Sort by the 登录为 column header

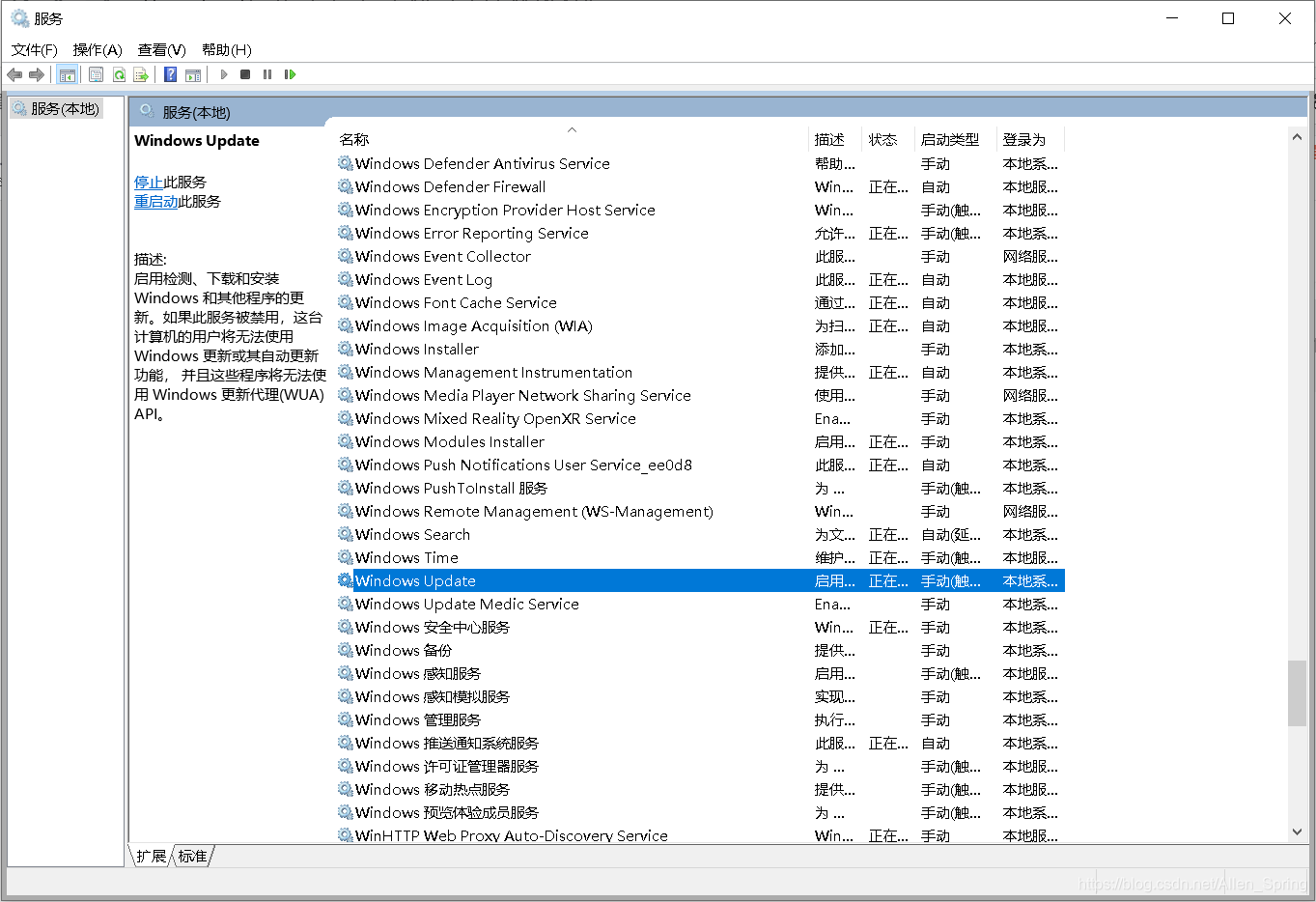pyautogui.click(x=1030, y=139)
